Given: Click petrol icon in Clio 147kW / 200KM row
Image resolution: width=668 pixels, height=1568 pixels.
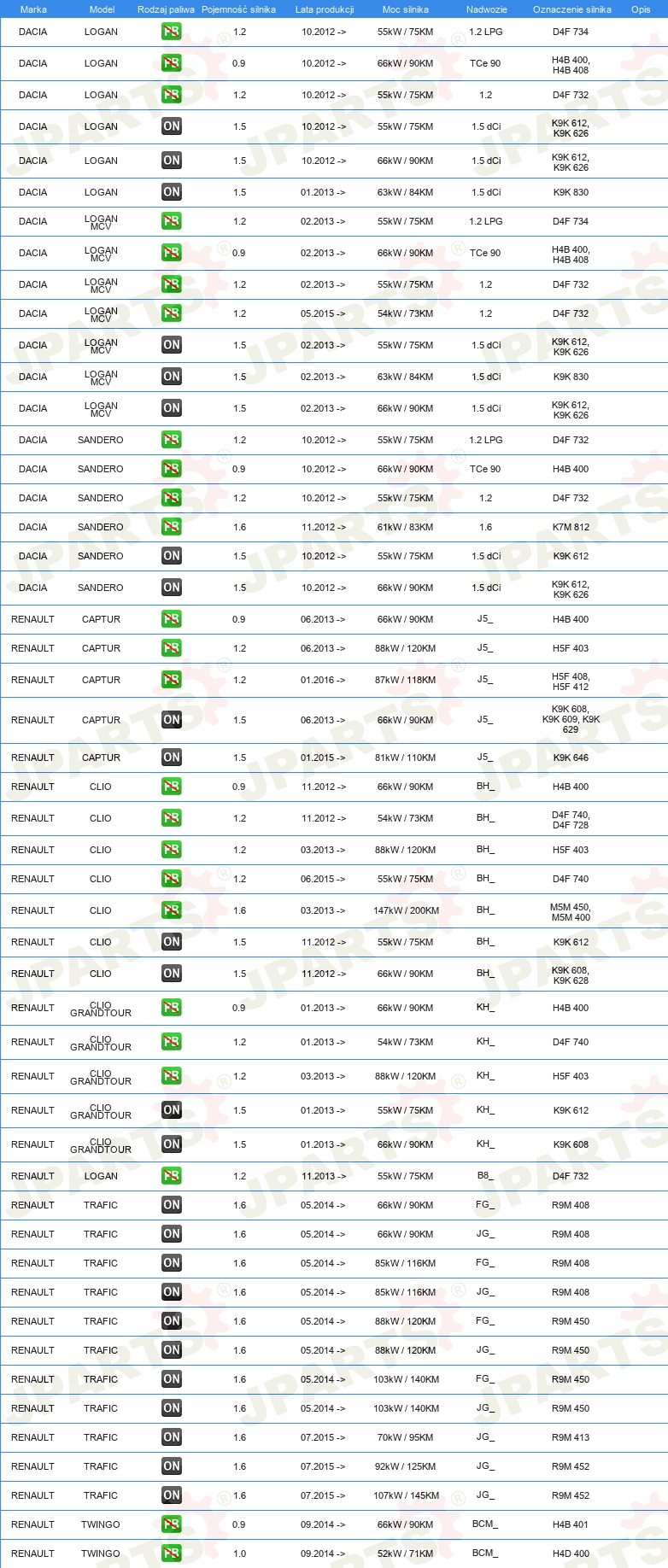Looking at the screenshot, I should (x=172, y=910).
